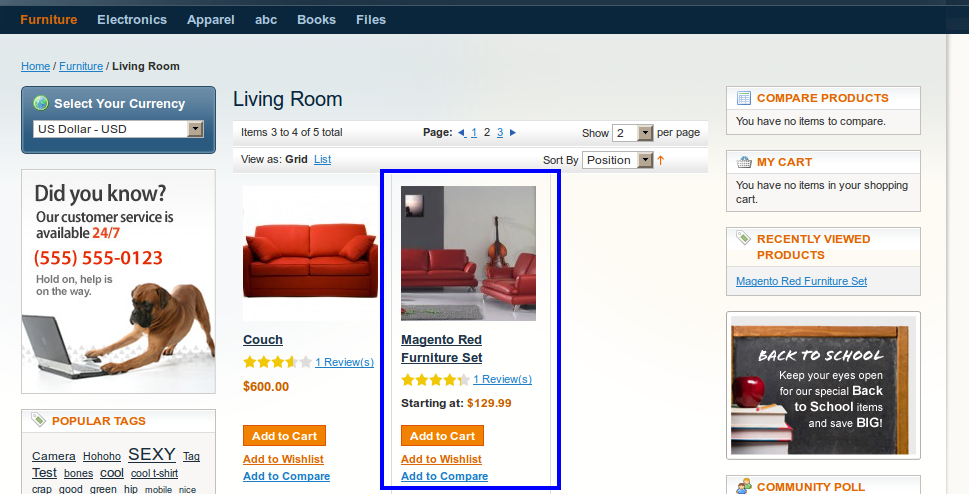969x494 pixels.
Task: Add Magento Red Furniture Set to Wishlist
Action: pyautogui.click(x=441, y=459)
